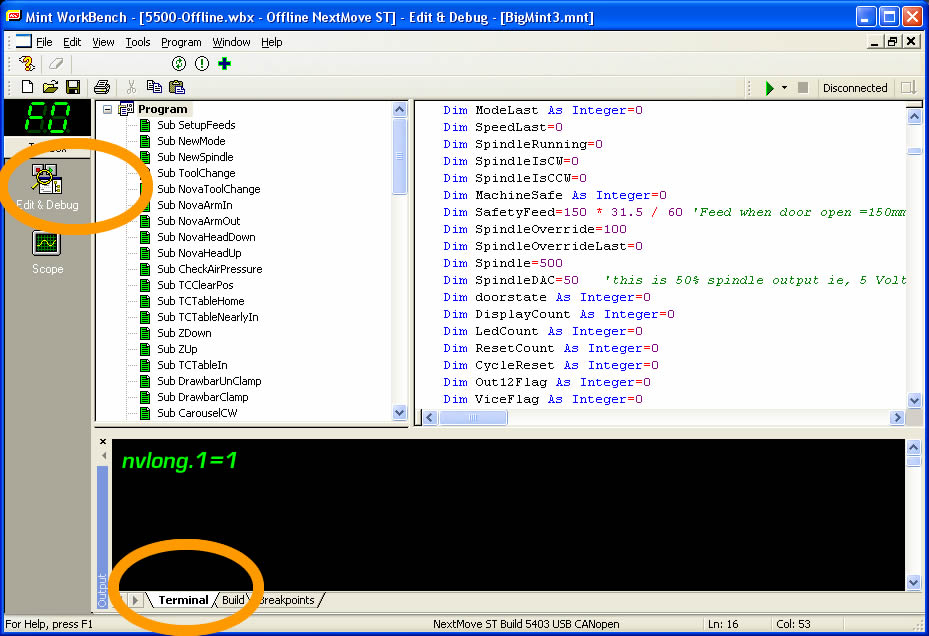This screenshot has height=636, width=929.
Task: Click the tab scroll right arrow beside Terminal
Action: coord(136,600)
